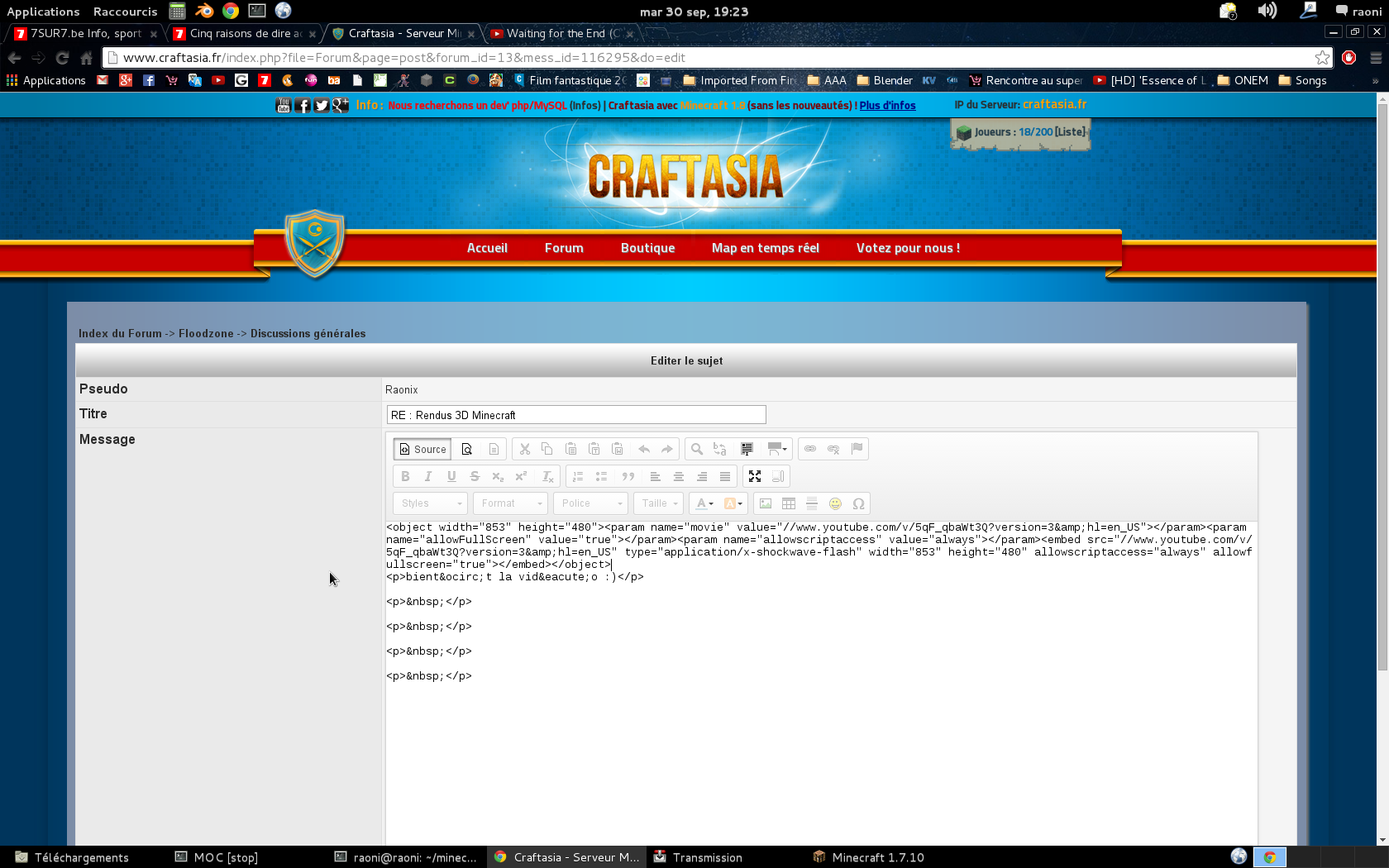Open the players [Liste] link
Image resolution: width=1389 pixels, height=868 pixels.
click(x=1071, y=132)
